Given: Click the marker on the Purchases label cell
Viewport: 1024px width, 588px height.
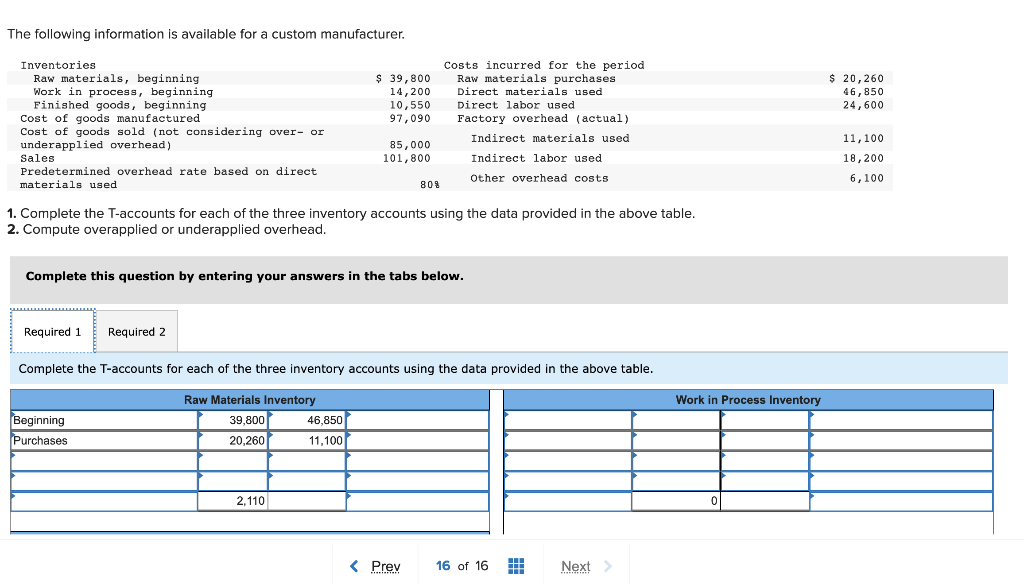Looking at the screenshot, I should (10, 434).
